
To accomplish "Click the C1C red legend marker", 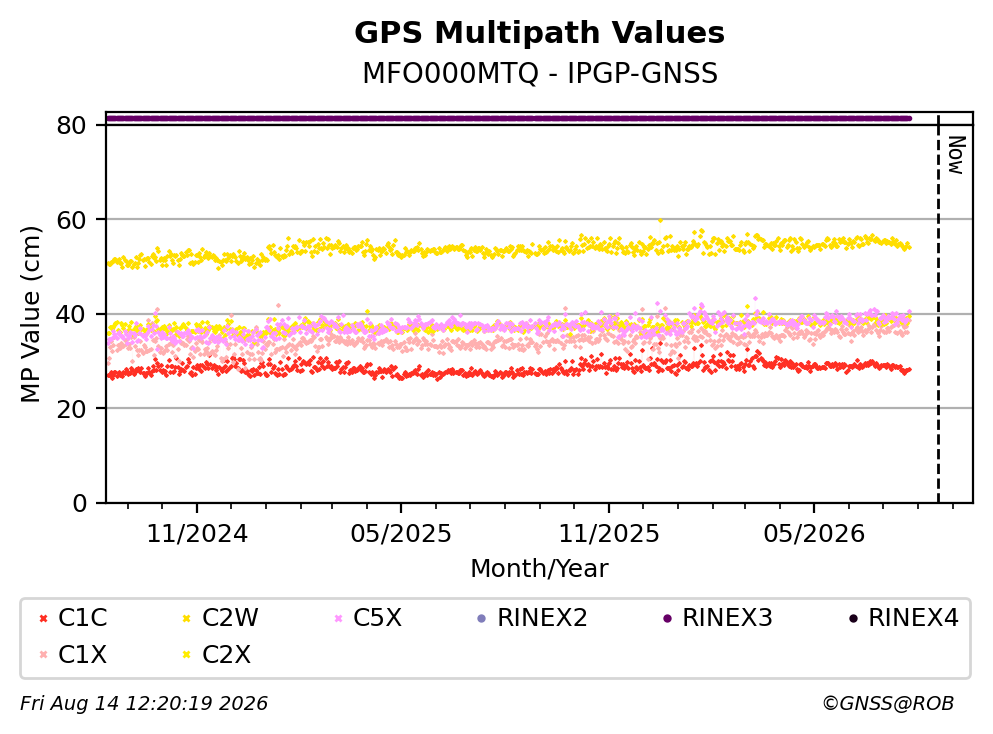I will pos(43,618).
